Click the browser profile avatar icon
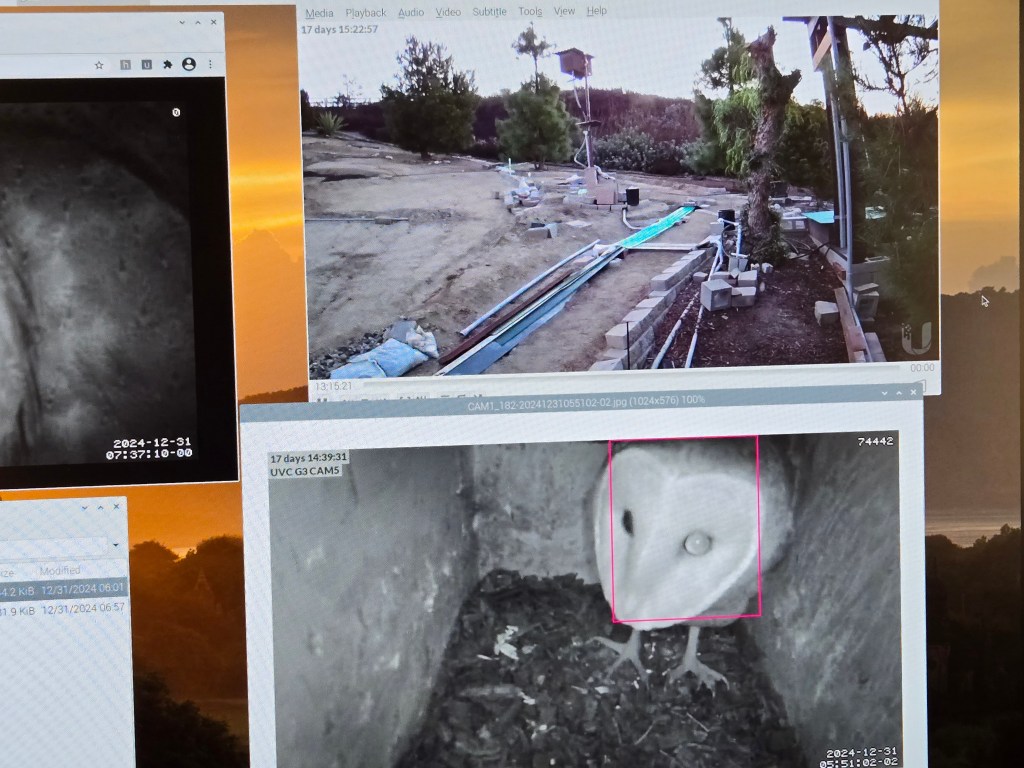The width and height of the screenshot is (1024, 768). click(188, 64)
